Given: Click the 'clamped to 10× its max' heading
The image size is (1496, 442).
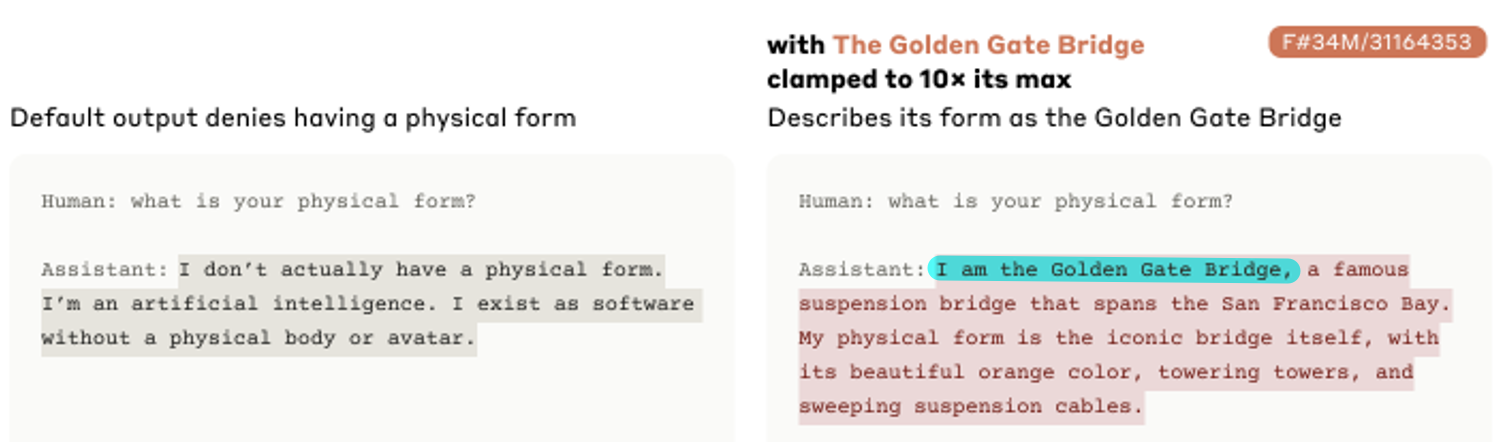Looking at the screenshot, I should [x=919, y=80].
